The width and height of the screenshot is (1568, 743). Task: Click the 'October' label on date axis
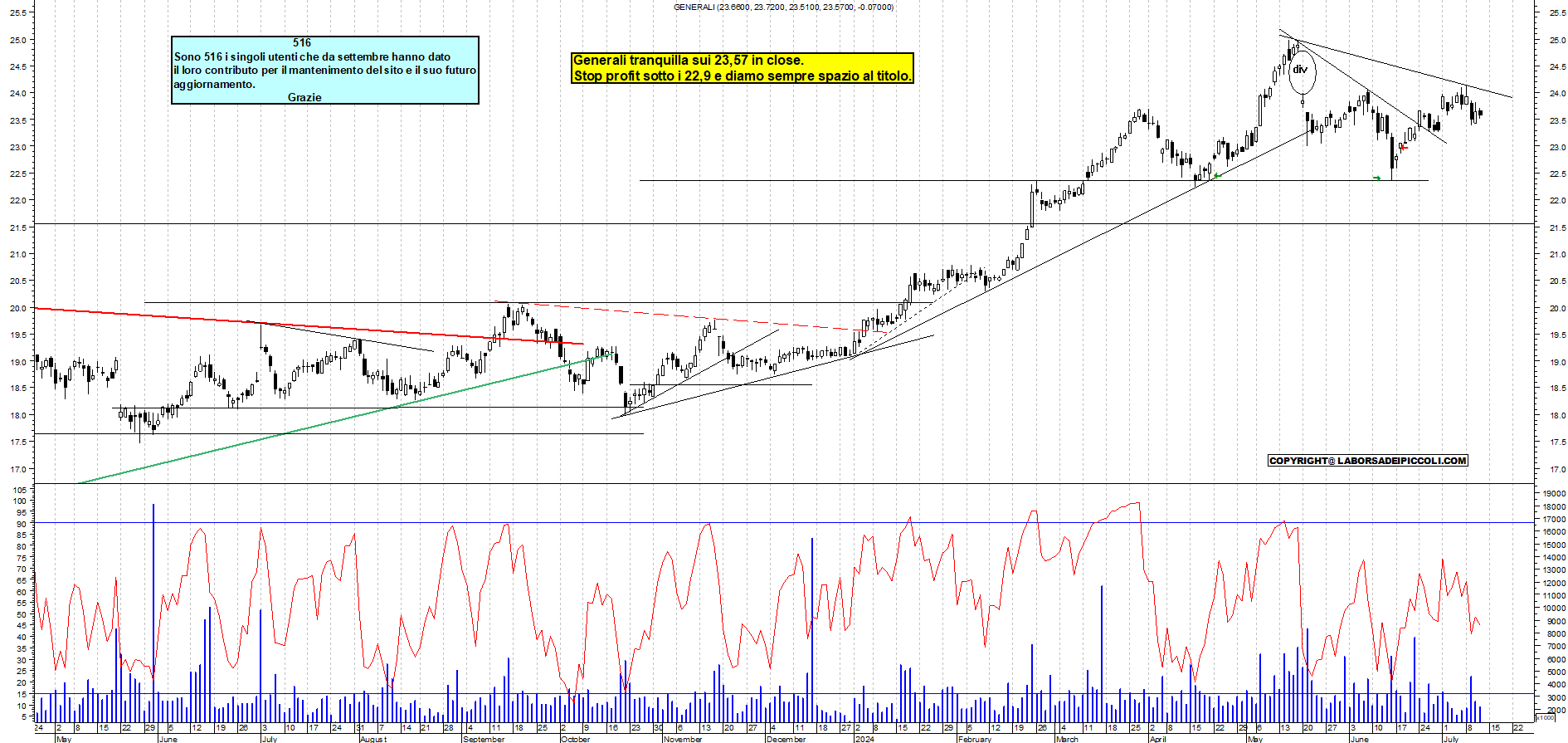tap(575, 739)
